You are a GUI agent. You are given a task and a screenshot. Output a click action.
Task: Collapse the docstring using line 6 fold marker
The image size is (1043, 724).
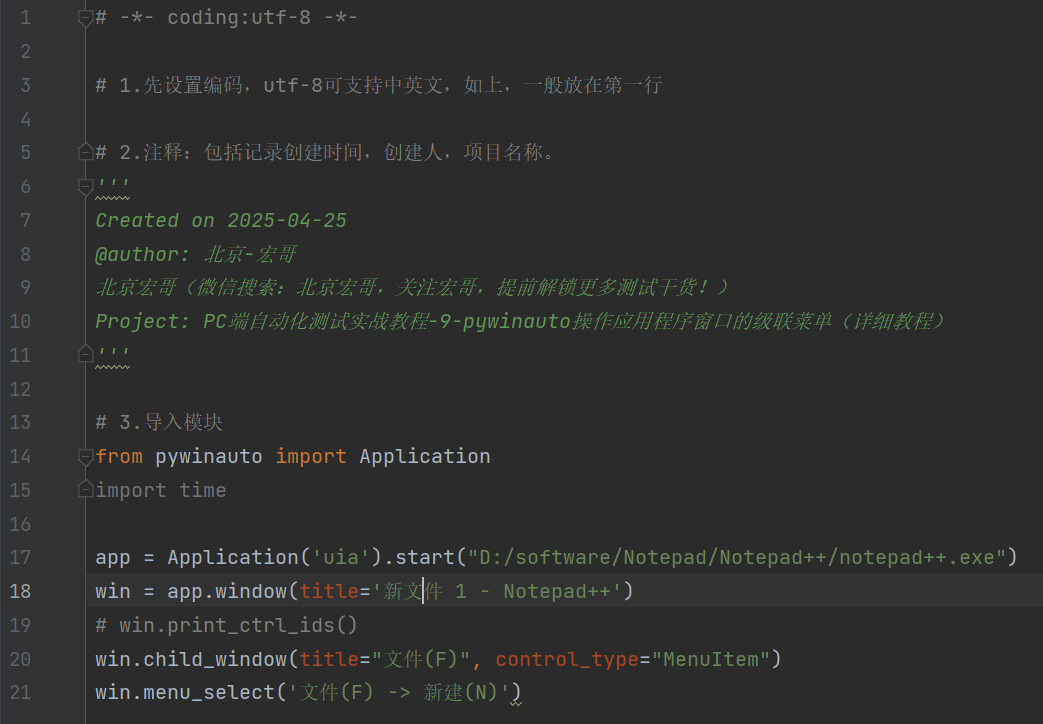coord(86,186)
